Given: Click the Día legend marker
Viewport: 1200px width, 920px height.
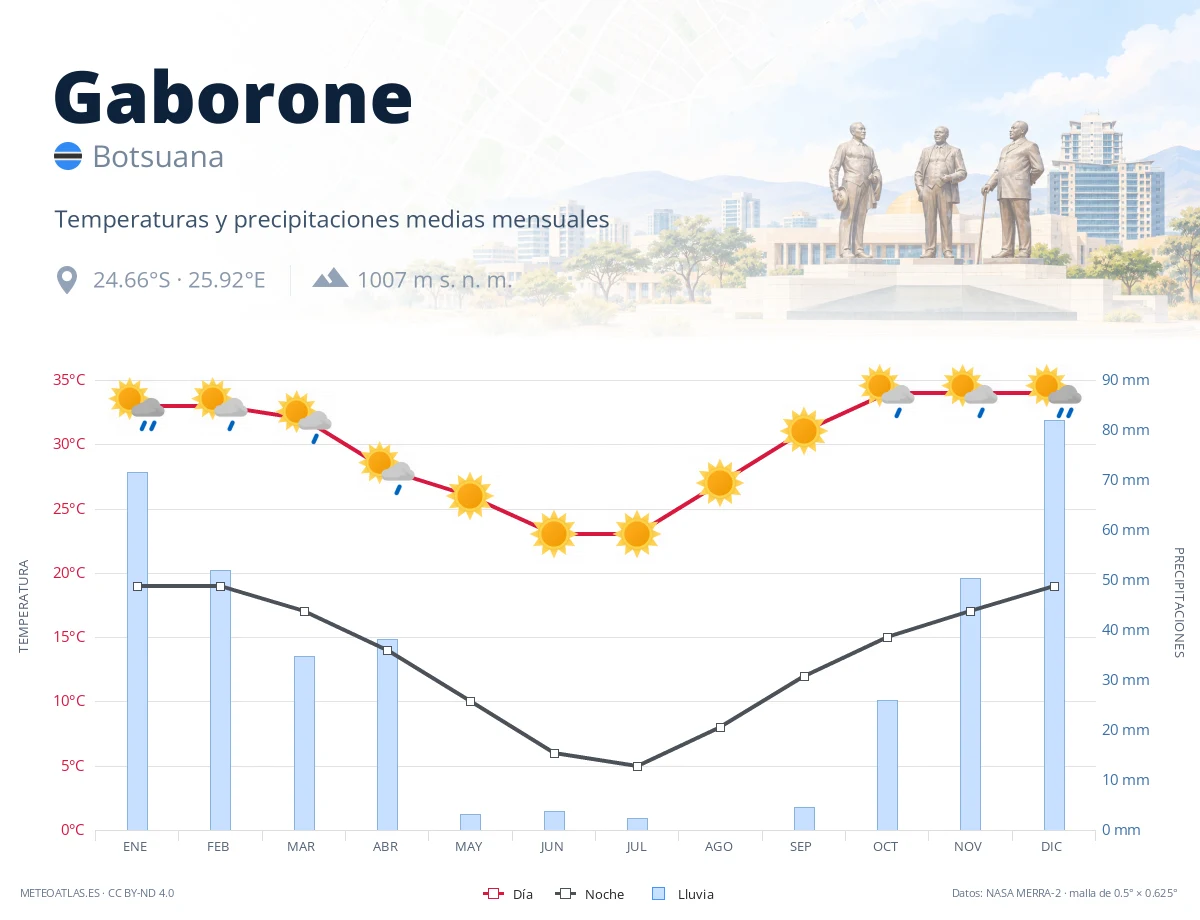Looking at the screenshot, I should tap(492, 893).
